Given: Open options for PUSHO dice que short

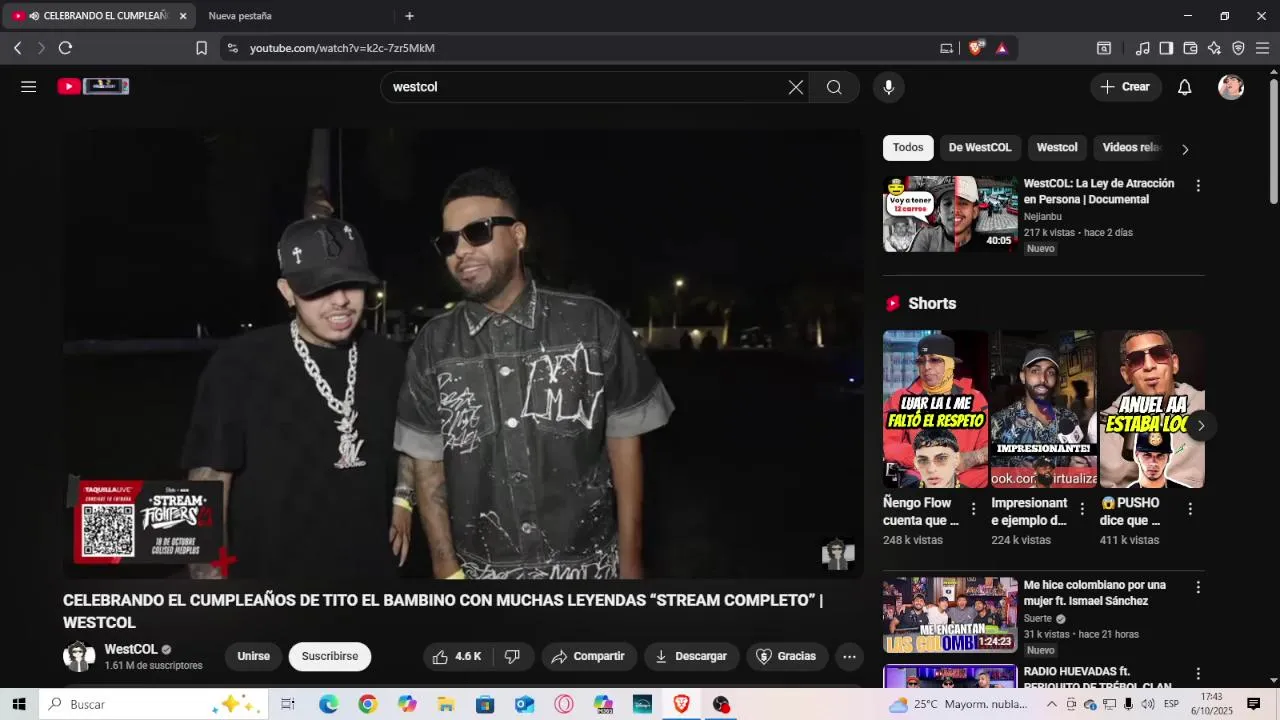Looking at the screenshot, I should coord(1190,509).
